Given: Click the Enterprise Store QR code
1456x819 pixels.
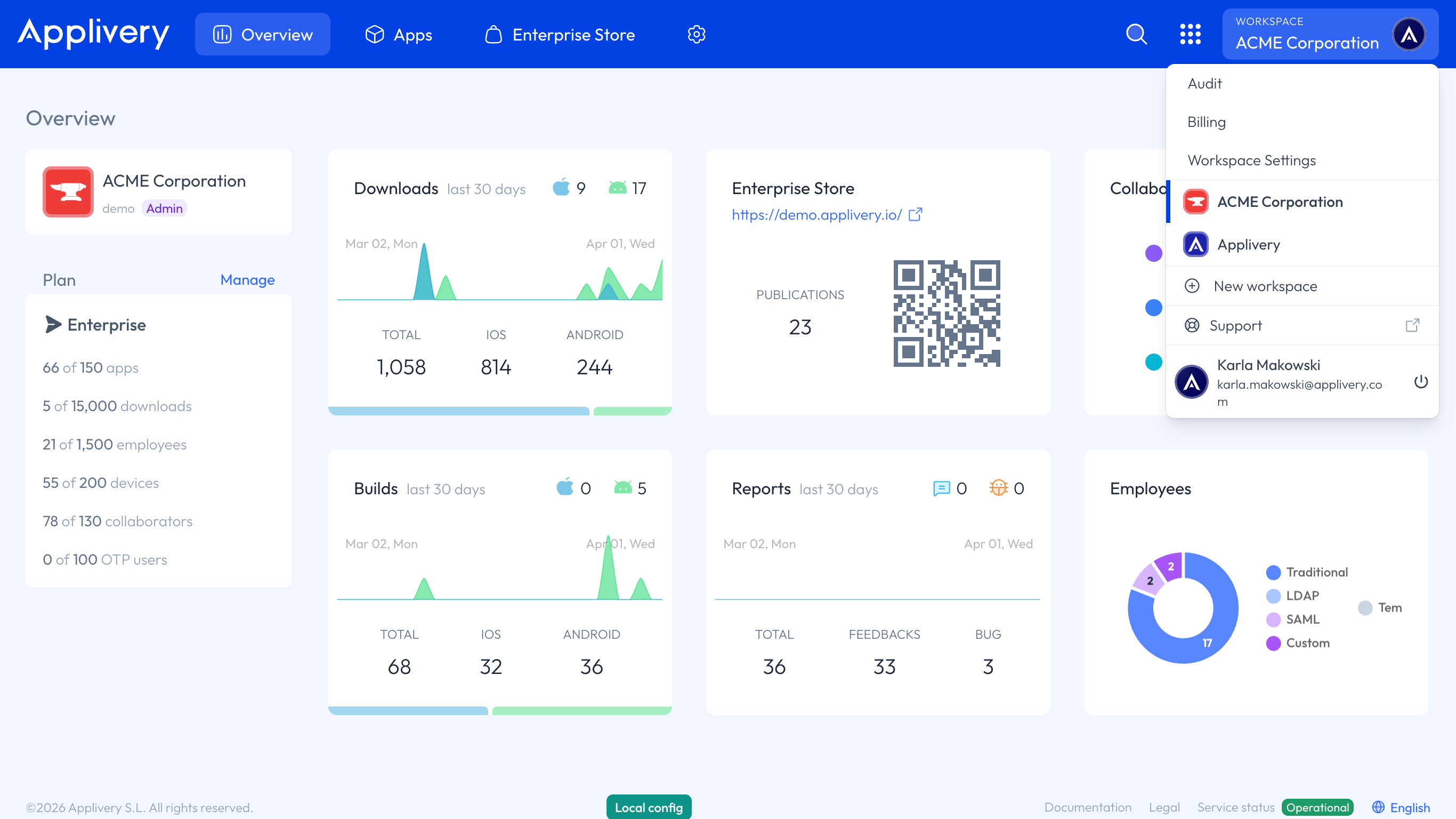Looking at the screenshot, I should click(x=946, y=313).
